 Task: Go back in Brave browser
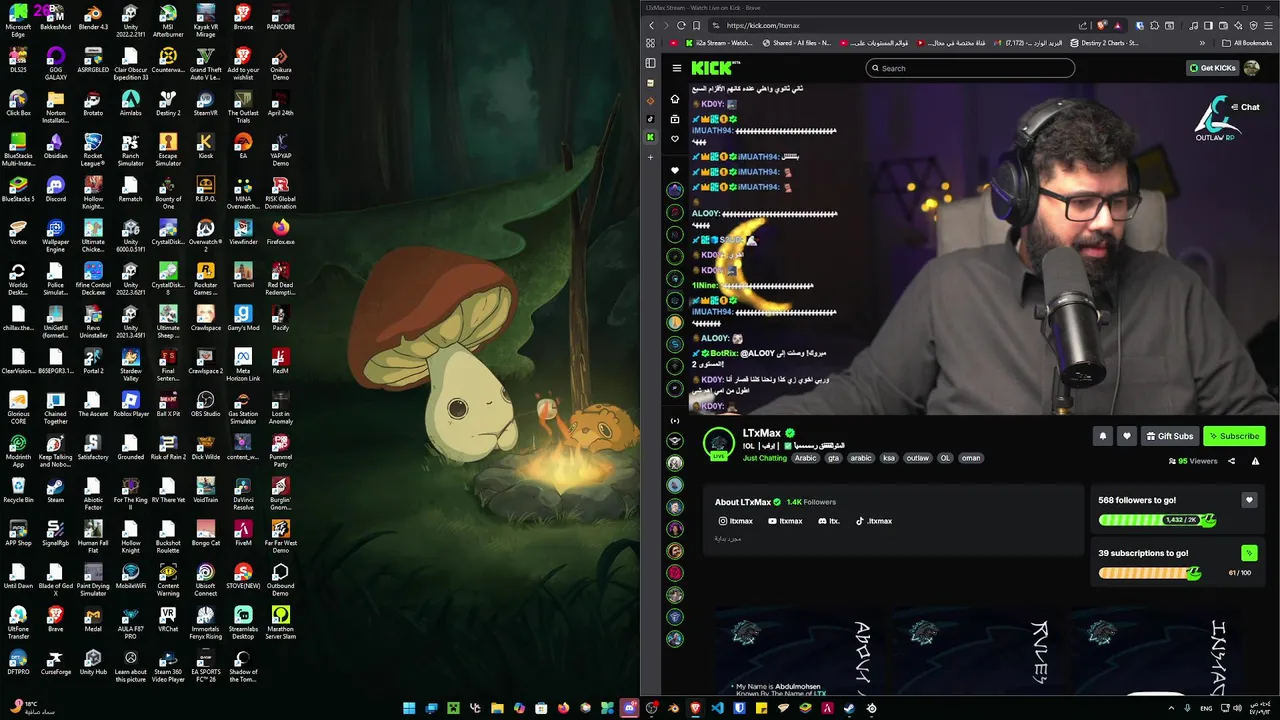[x=651, y=25]
